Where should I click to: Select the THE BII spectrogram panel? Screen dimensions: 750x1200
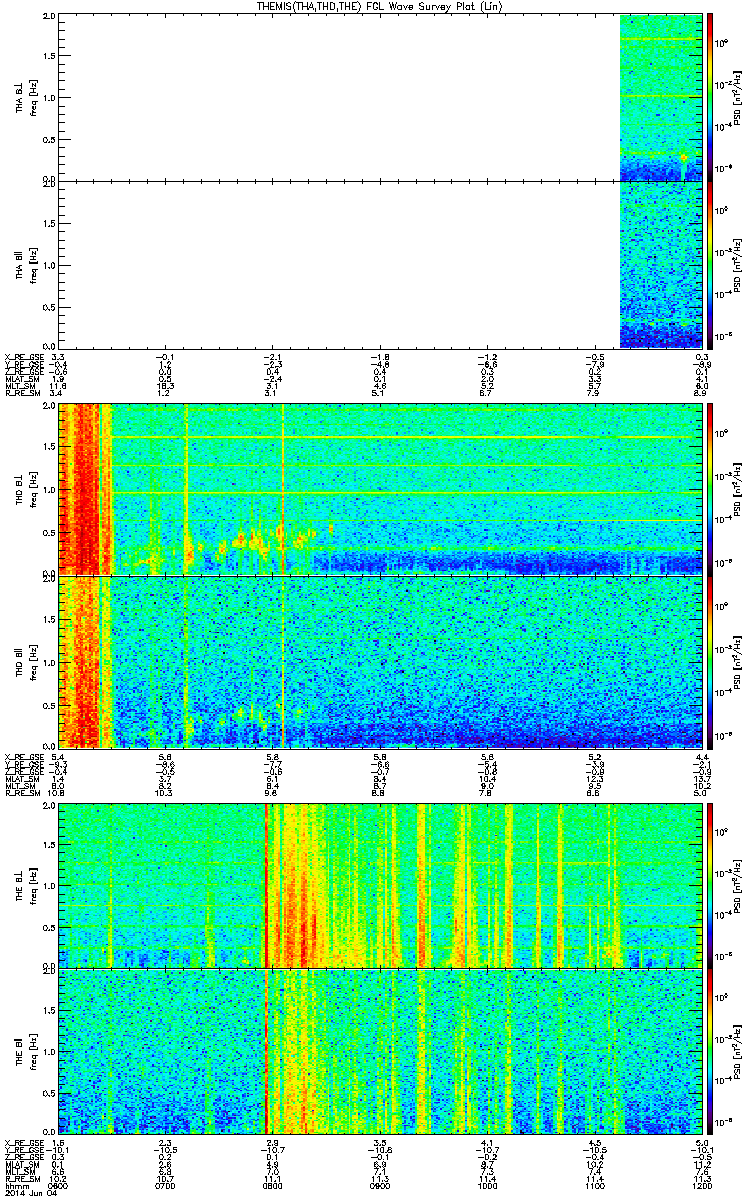381,1051
